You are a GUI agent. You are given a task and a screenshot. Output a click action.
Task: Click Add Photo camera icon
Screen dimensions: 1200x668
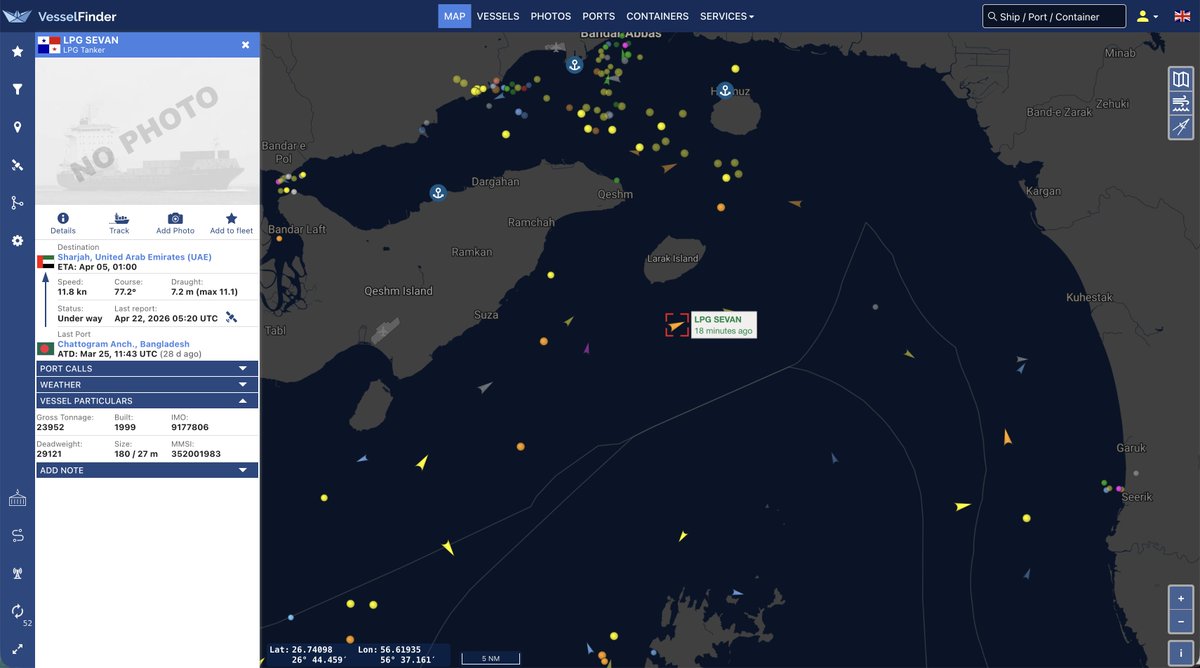tap(175, 224)
